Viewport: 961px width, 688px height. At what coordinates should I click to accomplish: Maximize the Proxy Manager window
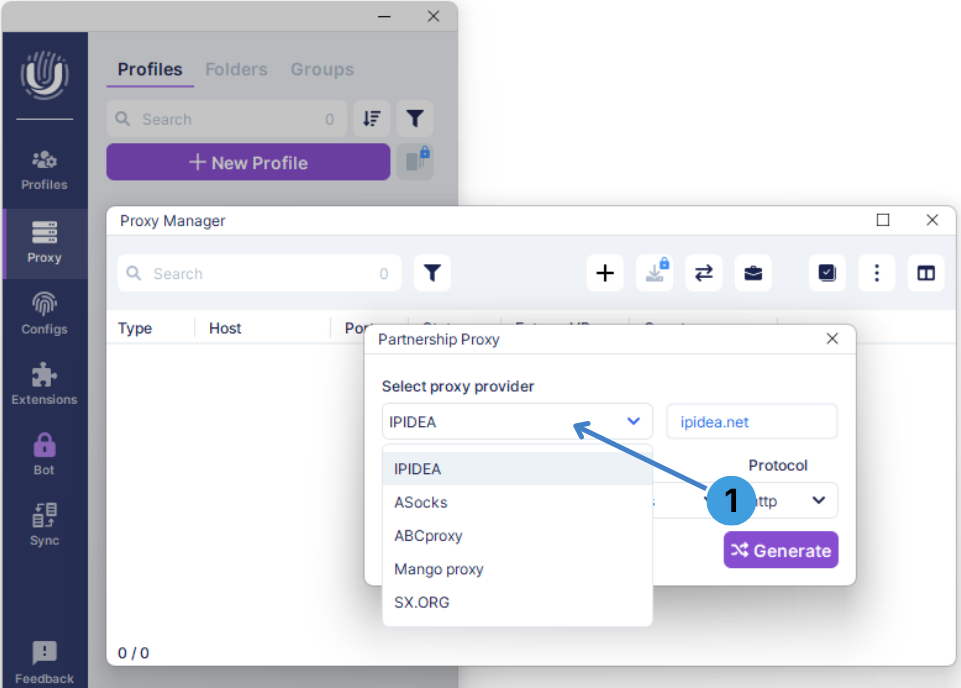coord(883,220)
